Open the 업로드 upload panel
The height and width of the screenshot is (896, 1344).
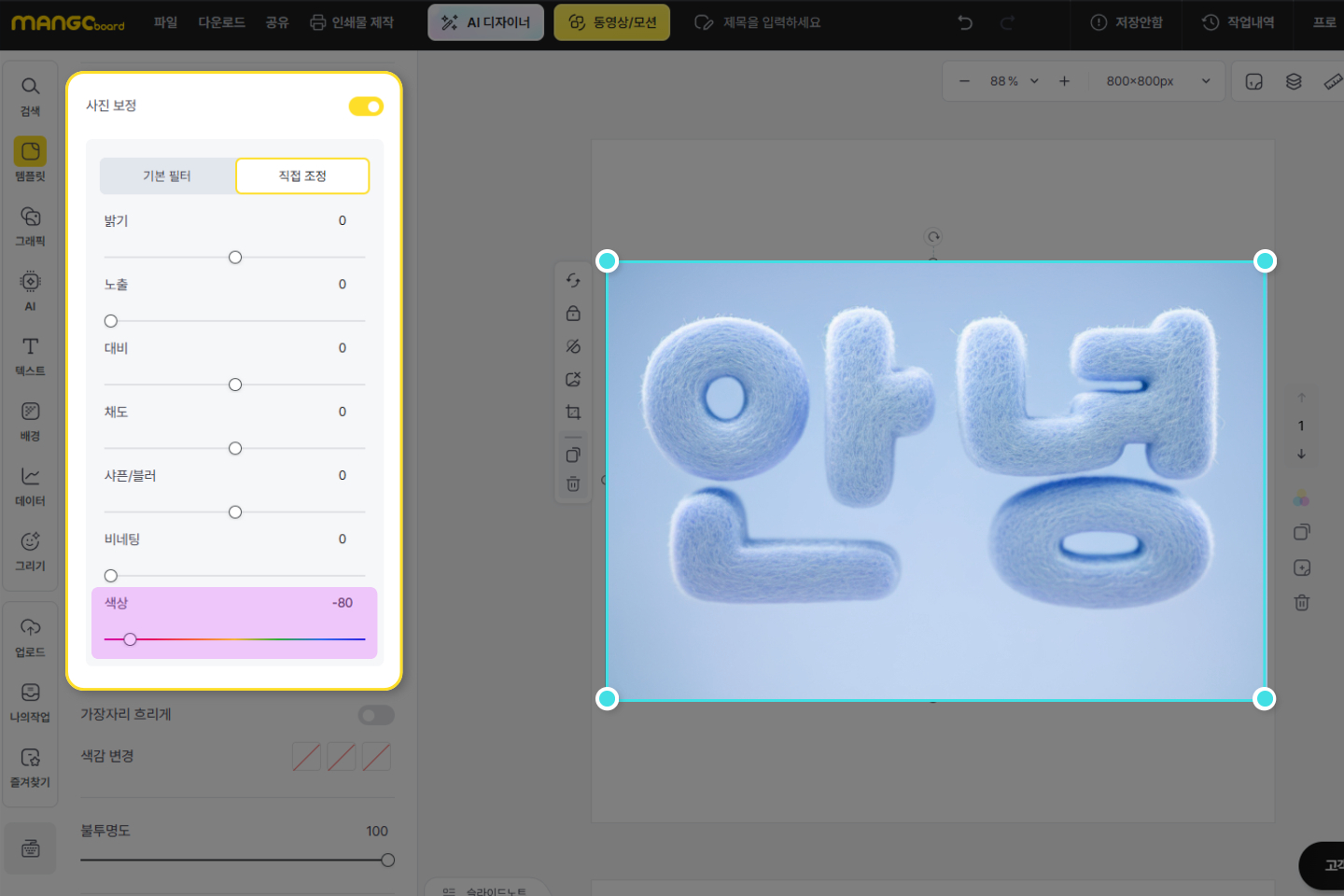(x=30, y=637)
